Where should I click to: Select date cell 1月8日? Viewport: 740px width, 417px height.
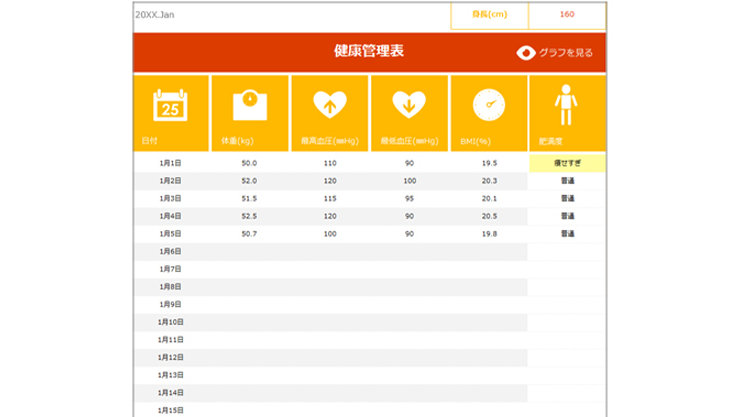170,287
